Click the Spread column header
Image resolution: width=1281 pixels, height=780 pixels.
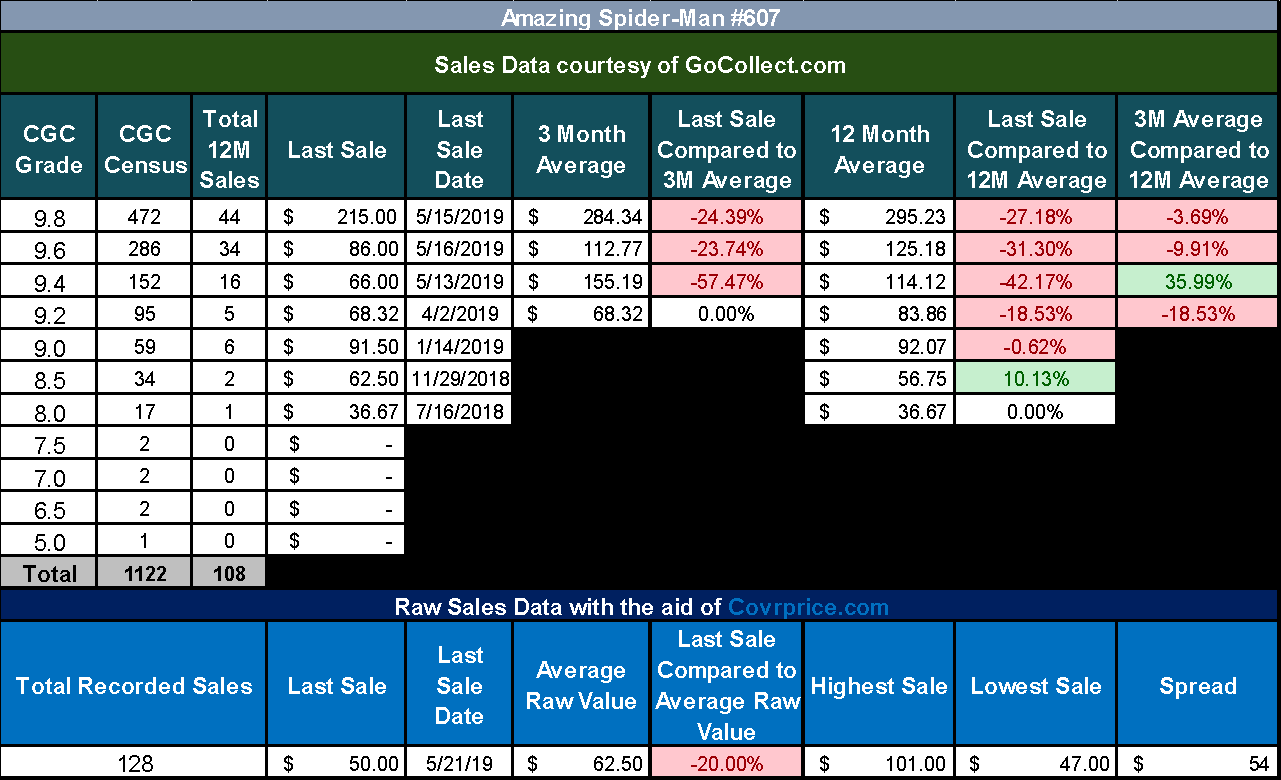pyautogui.click(x=1198, y=686)
